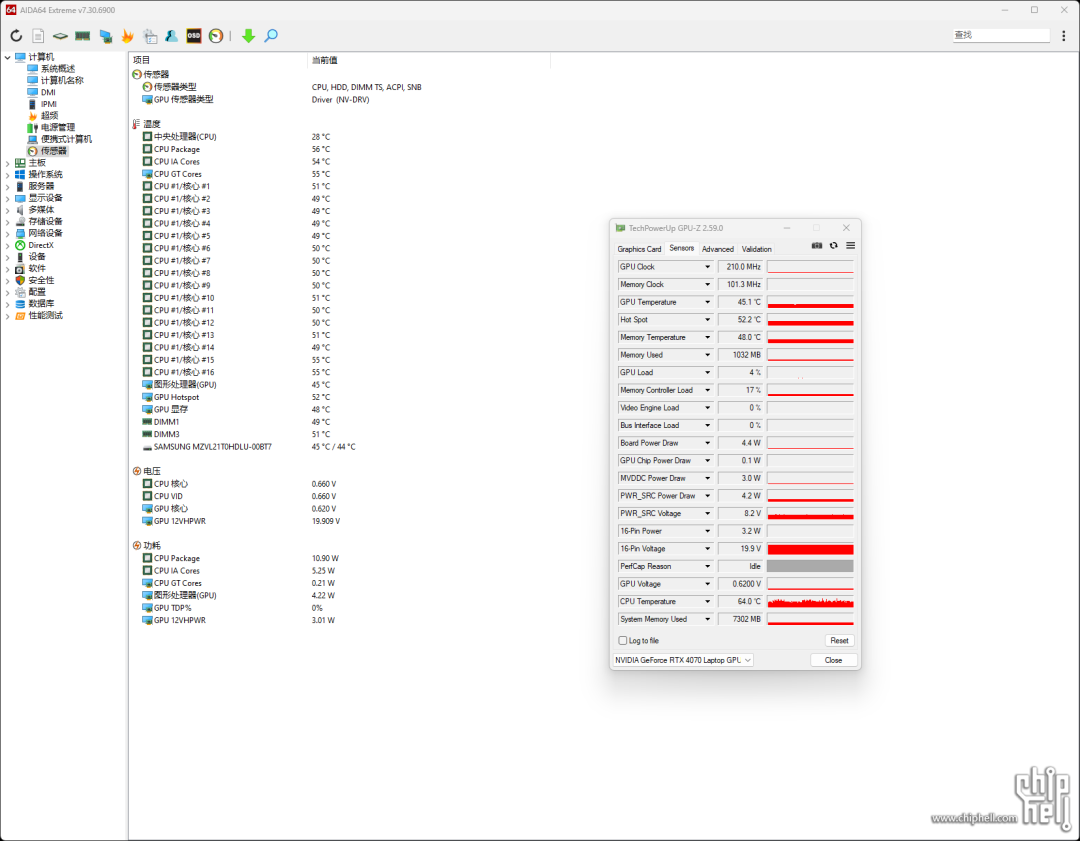
Task: Open the RTX 4070 GPU selector dropdown
Action: click(683, 660)
